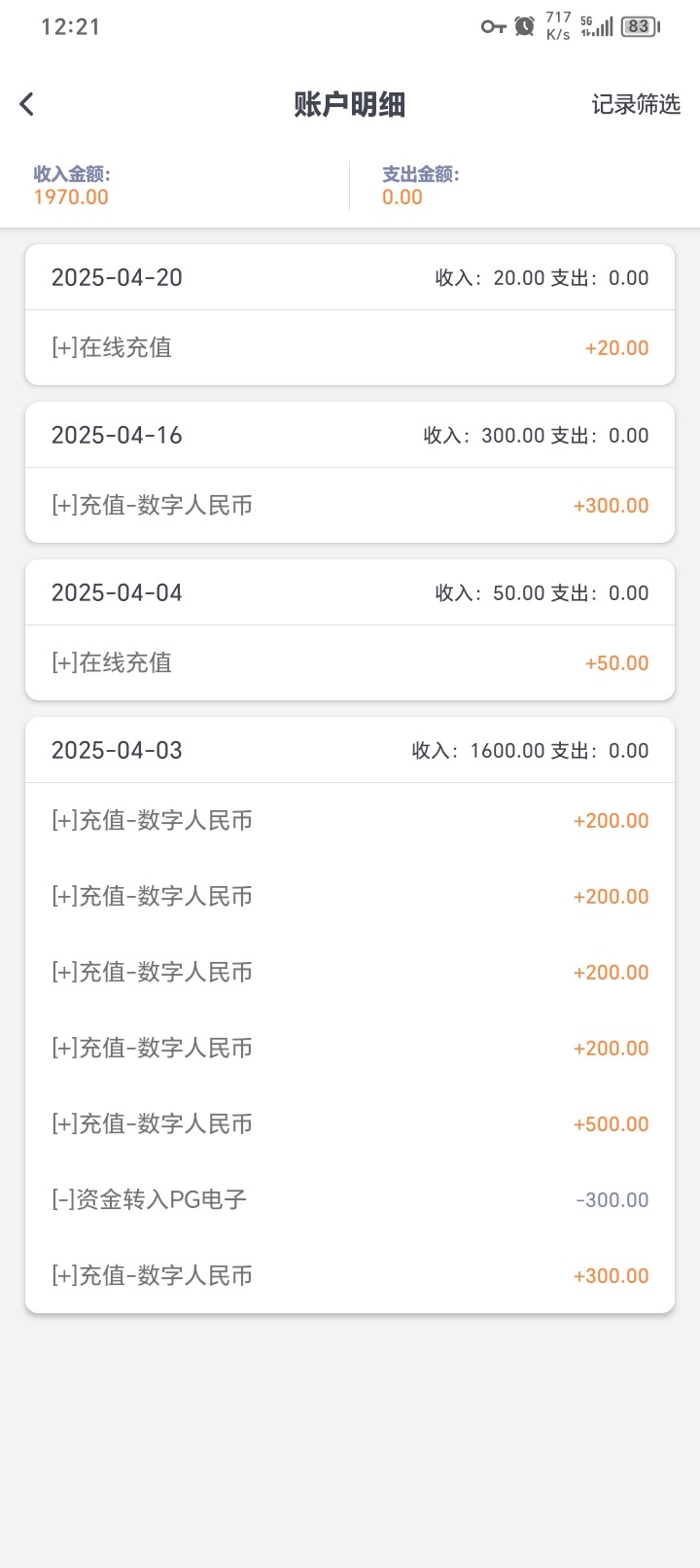Tap the VPN key status icon
This screenshot has height=1568, width=700.
tap(493, 26)
